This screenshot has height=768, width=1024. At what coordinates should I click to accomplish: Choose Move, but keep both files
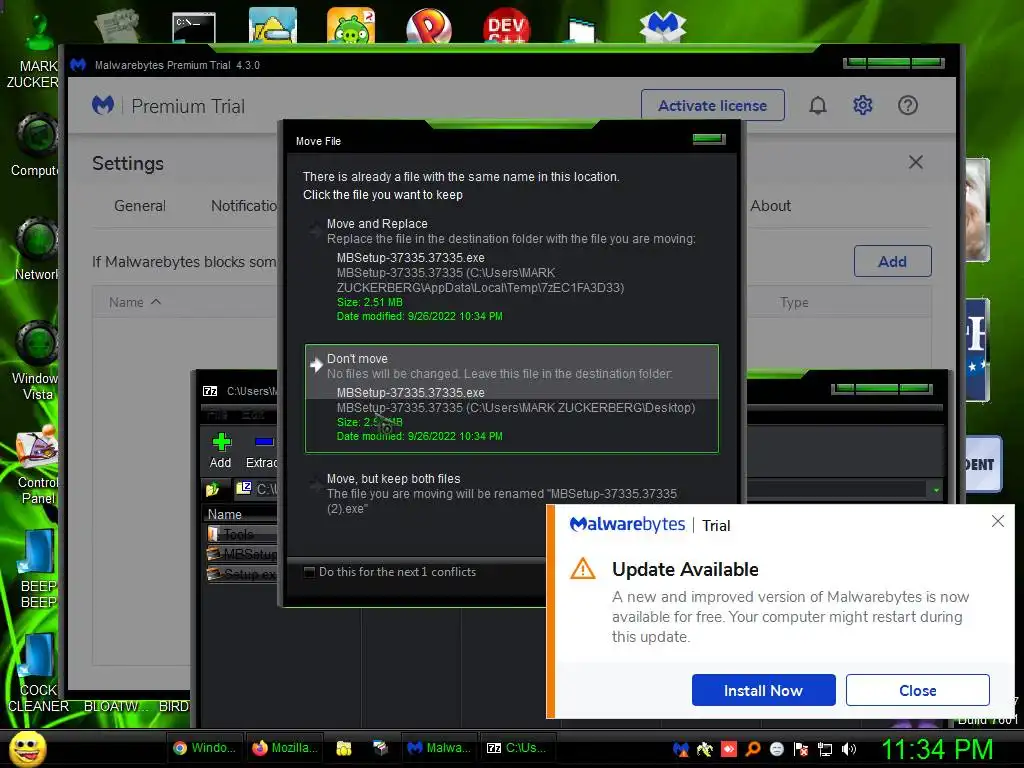point(512,494)
